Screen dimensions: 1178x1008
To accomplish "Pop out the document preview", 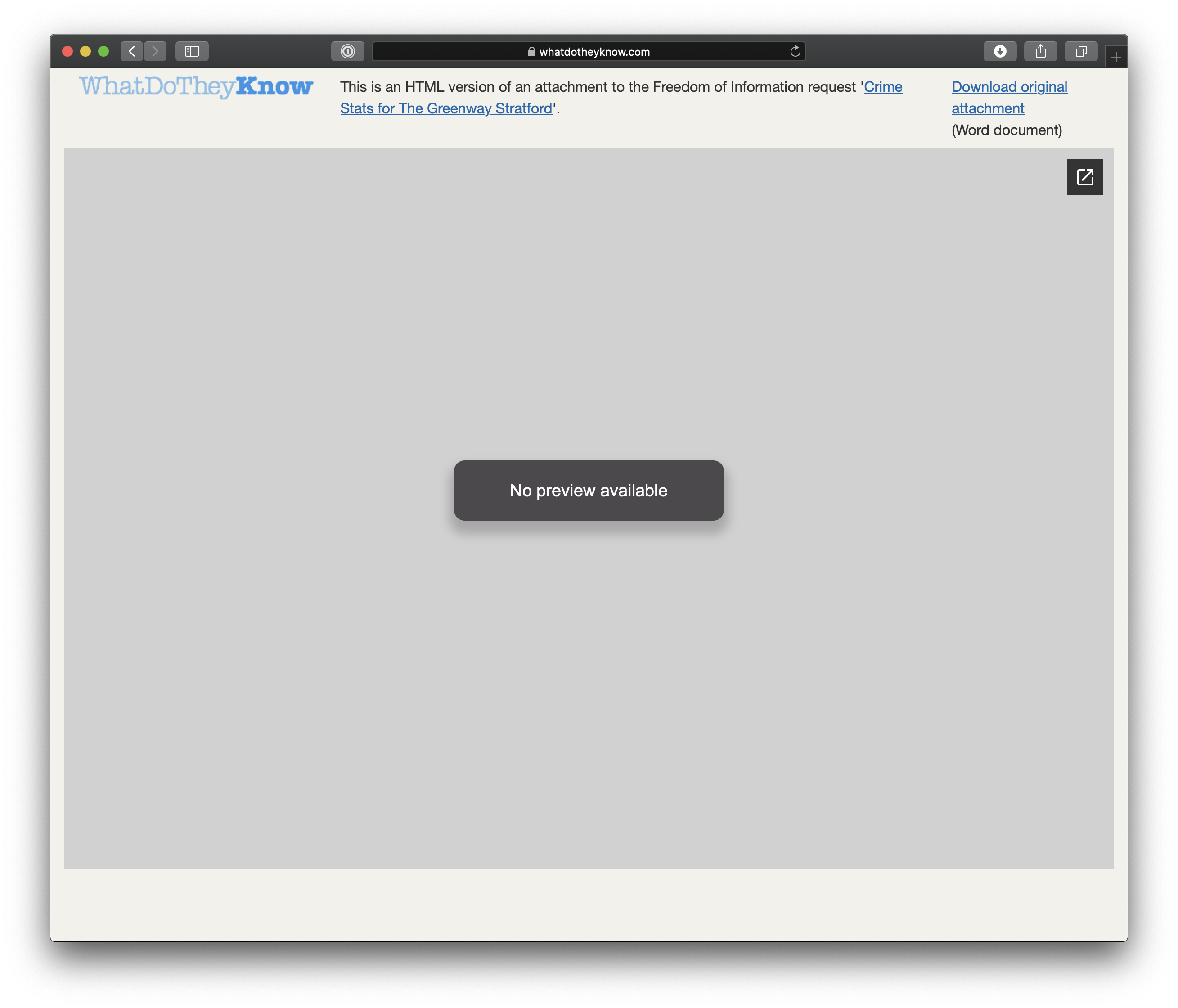I will [1084, 177].
